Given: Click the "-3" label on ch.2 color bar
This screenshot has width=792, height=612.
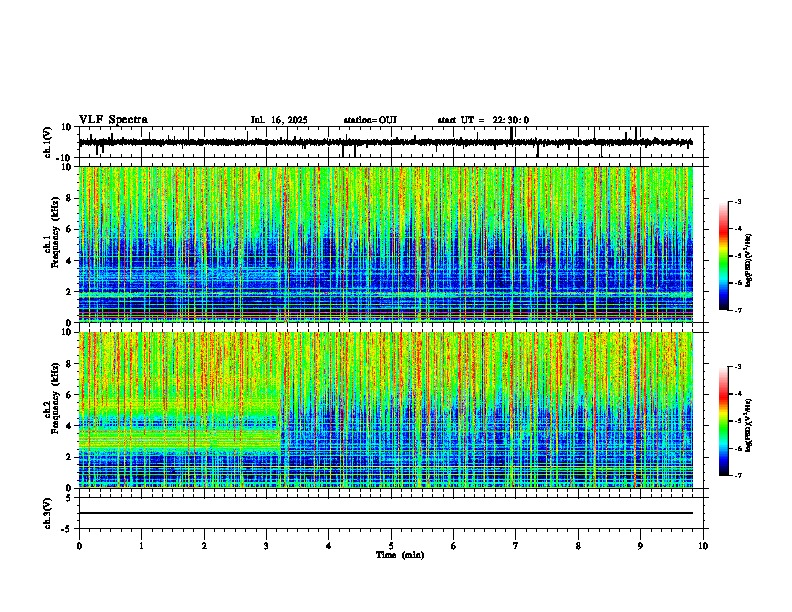Looking at the screenshot, I should pyautogui.click(x=737, y=367).
